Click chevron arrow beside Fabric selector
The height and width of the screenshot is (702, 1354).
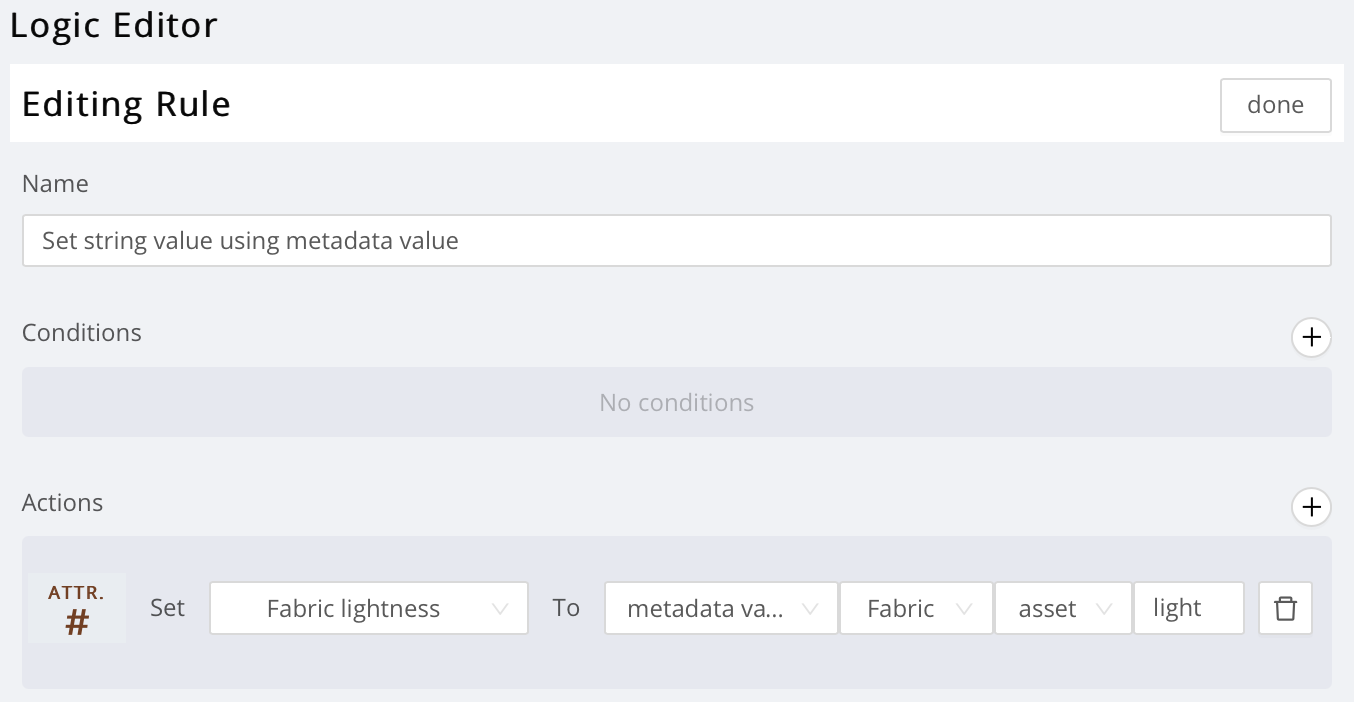[x=965, y=609]
